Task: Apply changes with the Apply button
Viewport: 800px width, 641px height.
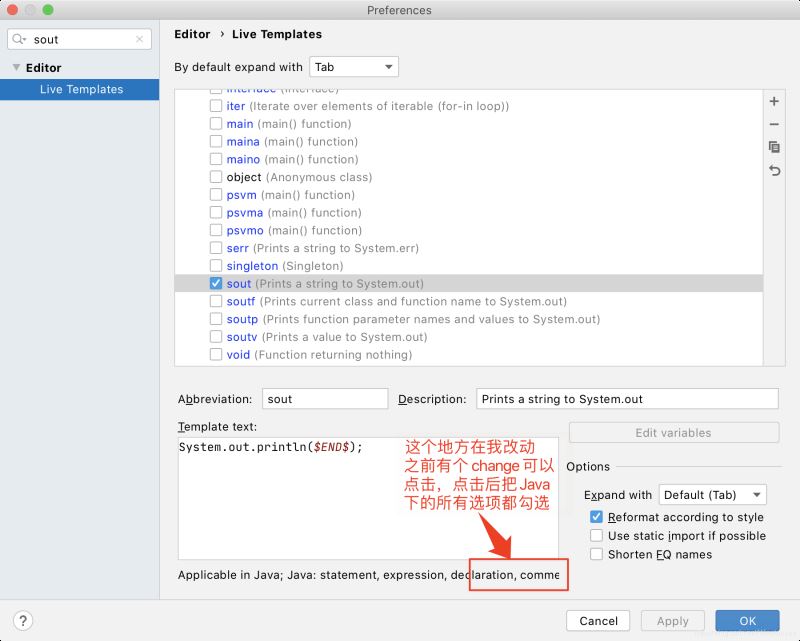Action: [x=672, y=620]
